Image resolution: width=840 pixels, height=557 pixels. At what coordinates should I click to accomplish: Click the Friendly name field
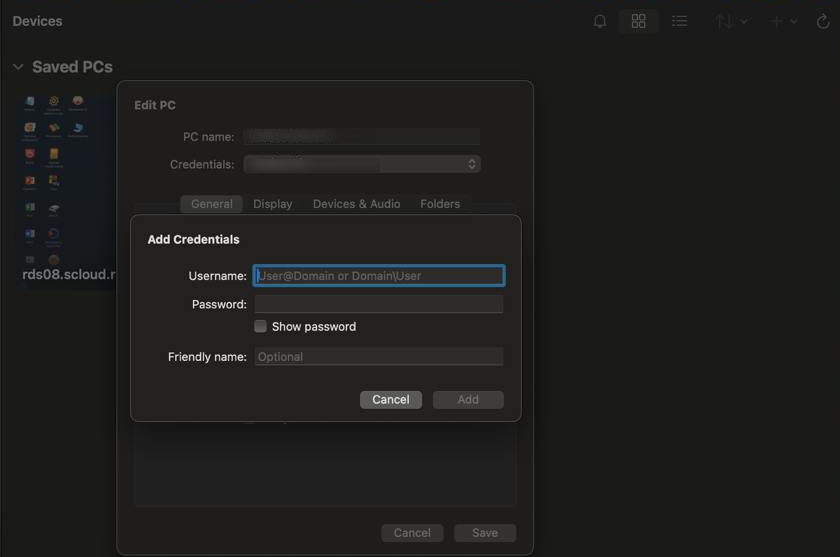379,357
